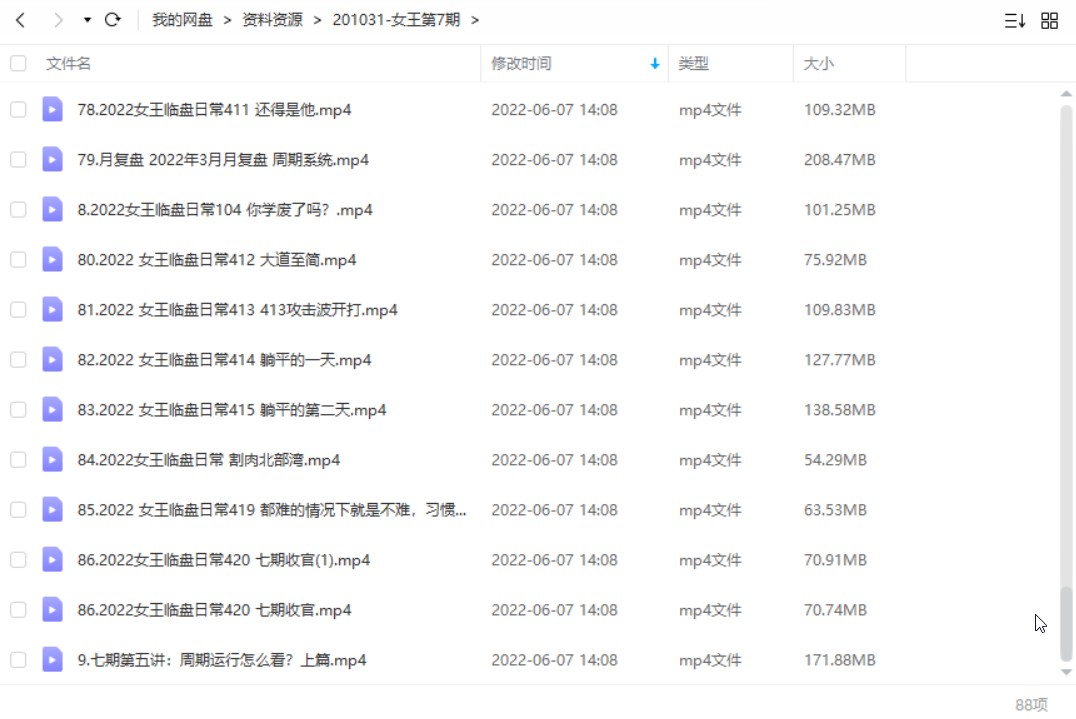Image resolution: width=1076 pixels, height=719 pixels.
Task: Click video icon of 79.月复盘 file
Action: tap(52, 160)
